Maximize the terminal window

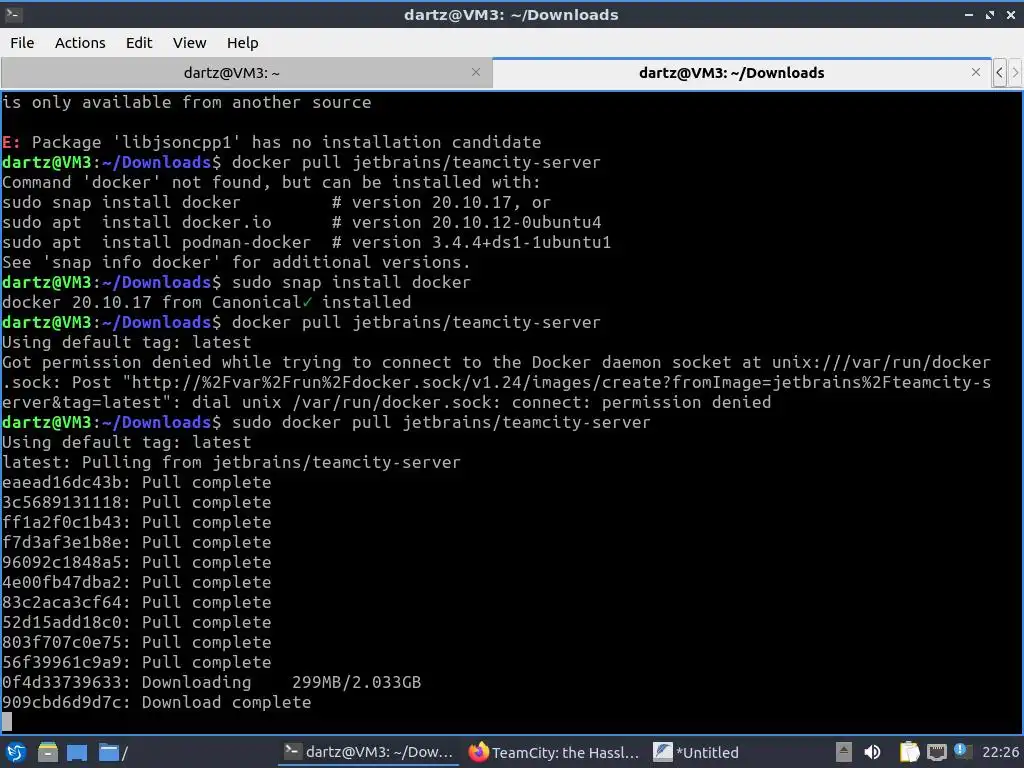point(990,14)
